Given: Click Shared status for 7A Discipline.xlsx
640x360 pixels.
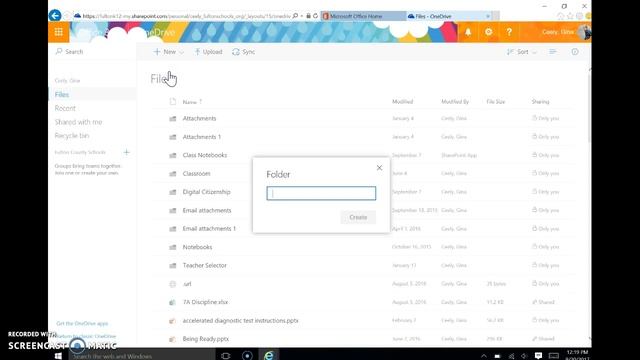Looking at the screenshot, I should 543,302.
